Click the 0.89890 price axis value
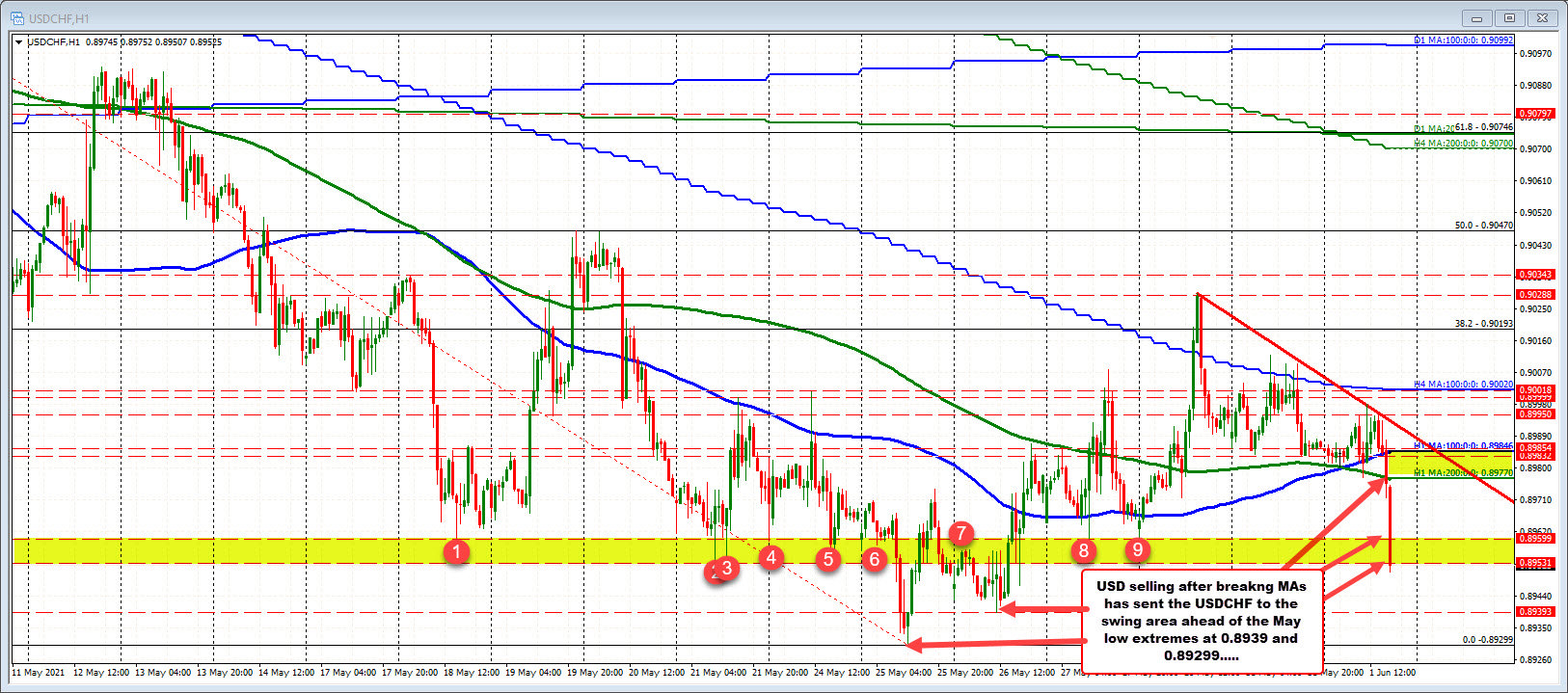 [1536, 436]
